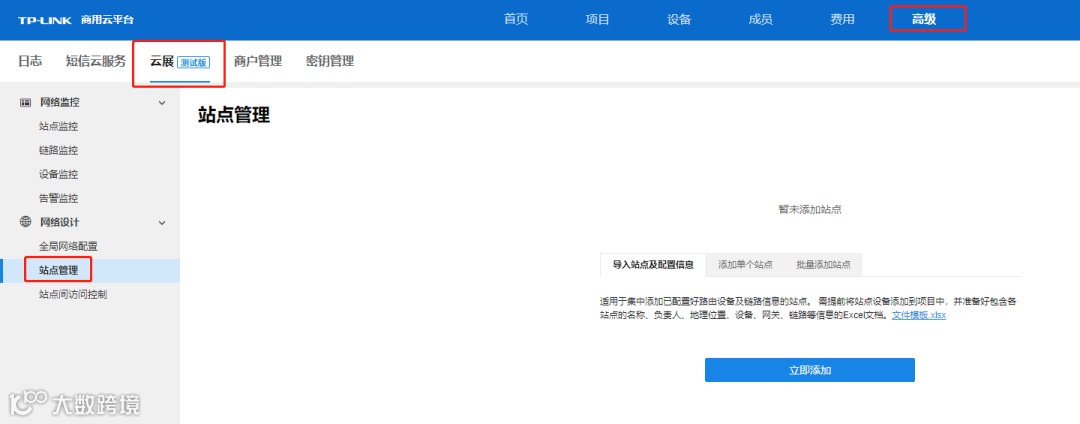Screen dimensions: 1080x424
Task: Open the 项目 top menu
Action: coord(597,19)
